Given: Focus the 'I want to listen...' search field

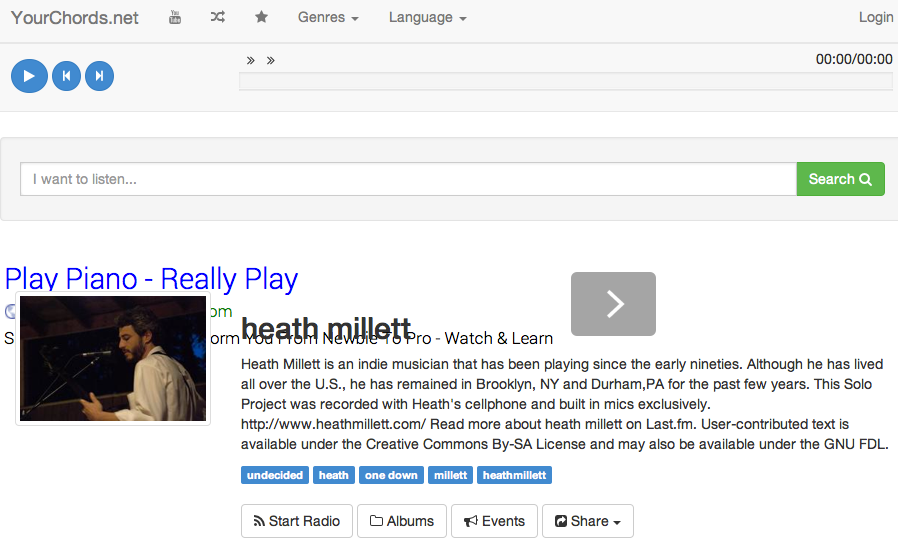Looking at the screenshot, I should pyautogui.click(x=408, y=179).
